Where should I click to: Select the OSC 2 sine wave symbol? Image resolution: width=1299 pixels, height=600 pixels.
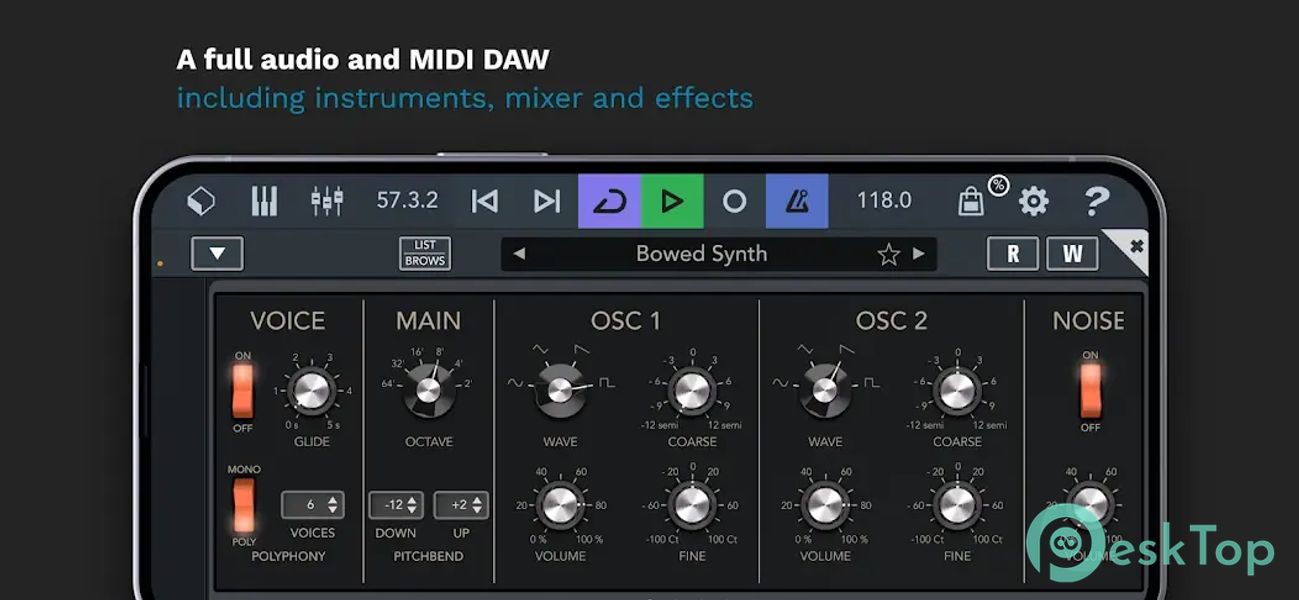point(781,383)
